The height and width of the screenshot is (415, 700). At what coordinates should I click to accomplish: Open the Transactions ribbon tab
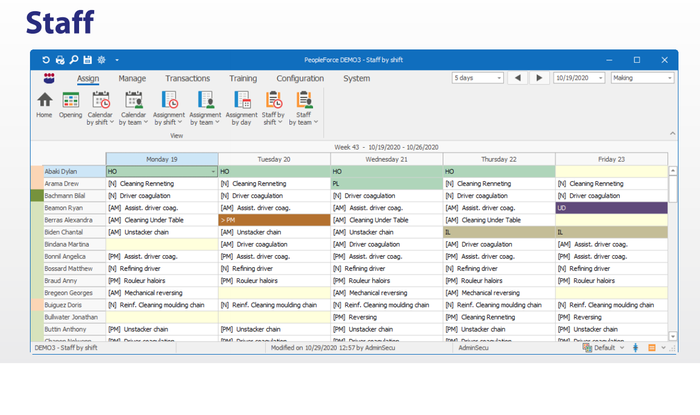[x=188, y=79]
